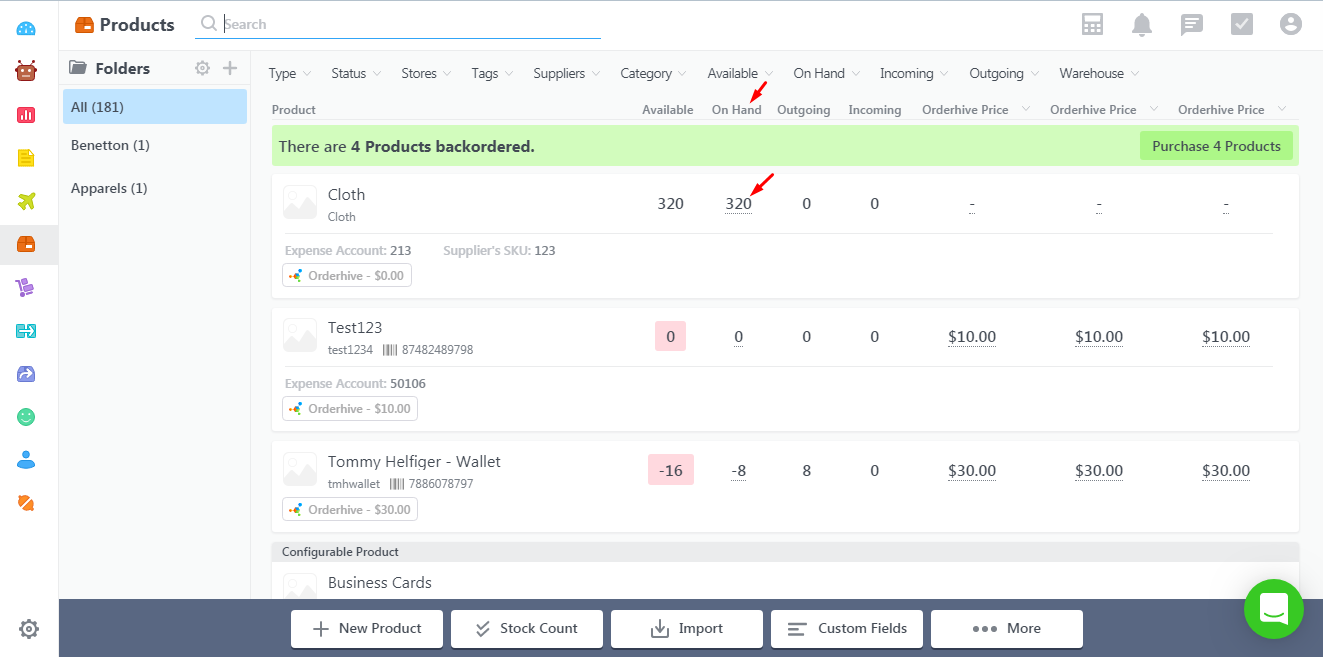Click the Test123 product image placeholder

[300, 335]
